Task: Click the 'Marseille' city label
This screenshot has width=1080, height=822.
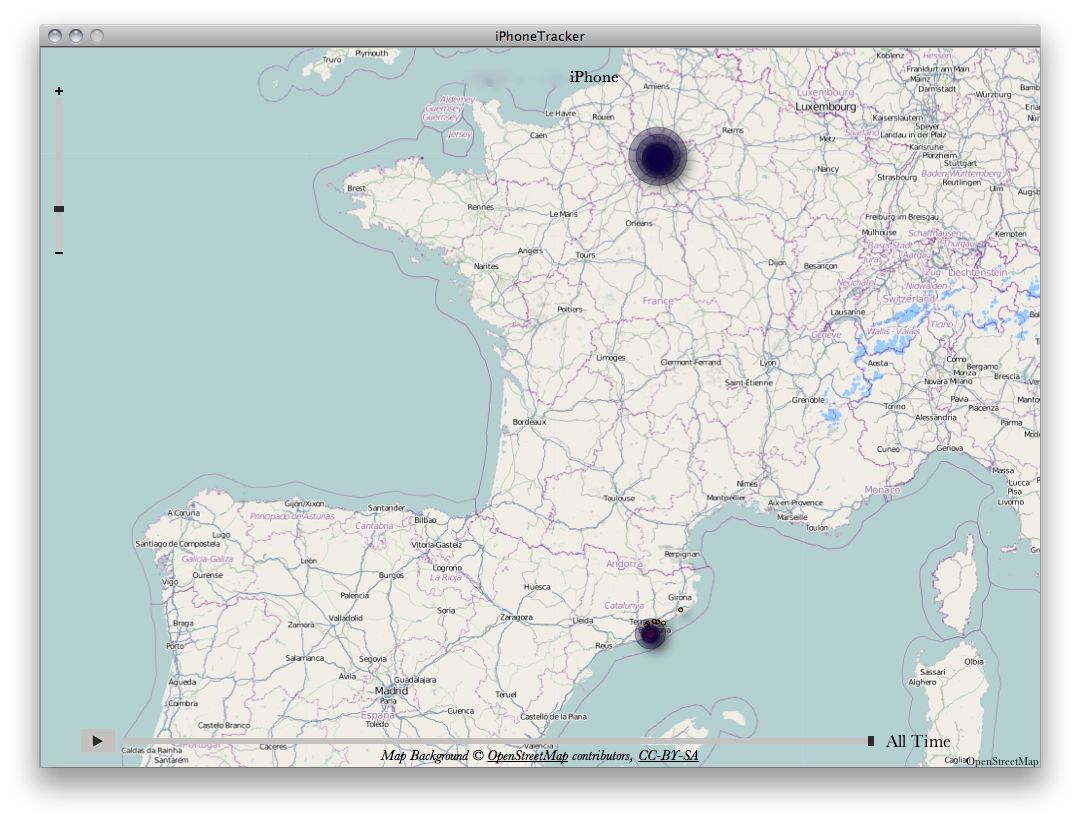Action: pos(792,517)
